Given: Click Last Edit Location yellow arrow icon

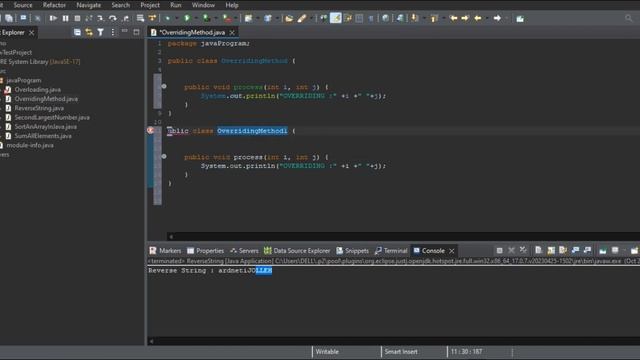Looking at the screenshot, I should (453, 18).
